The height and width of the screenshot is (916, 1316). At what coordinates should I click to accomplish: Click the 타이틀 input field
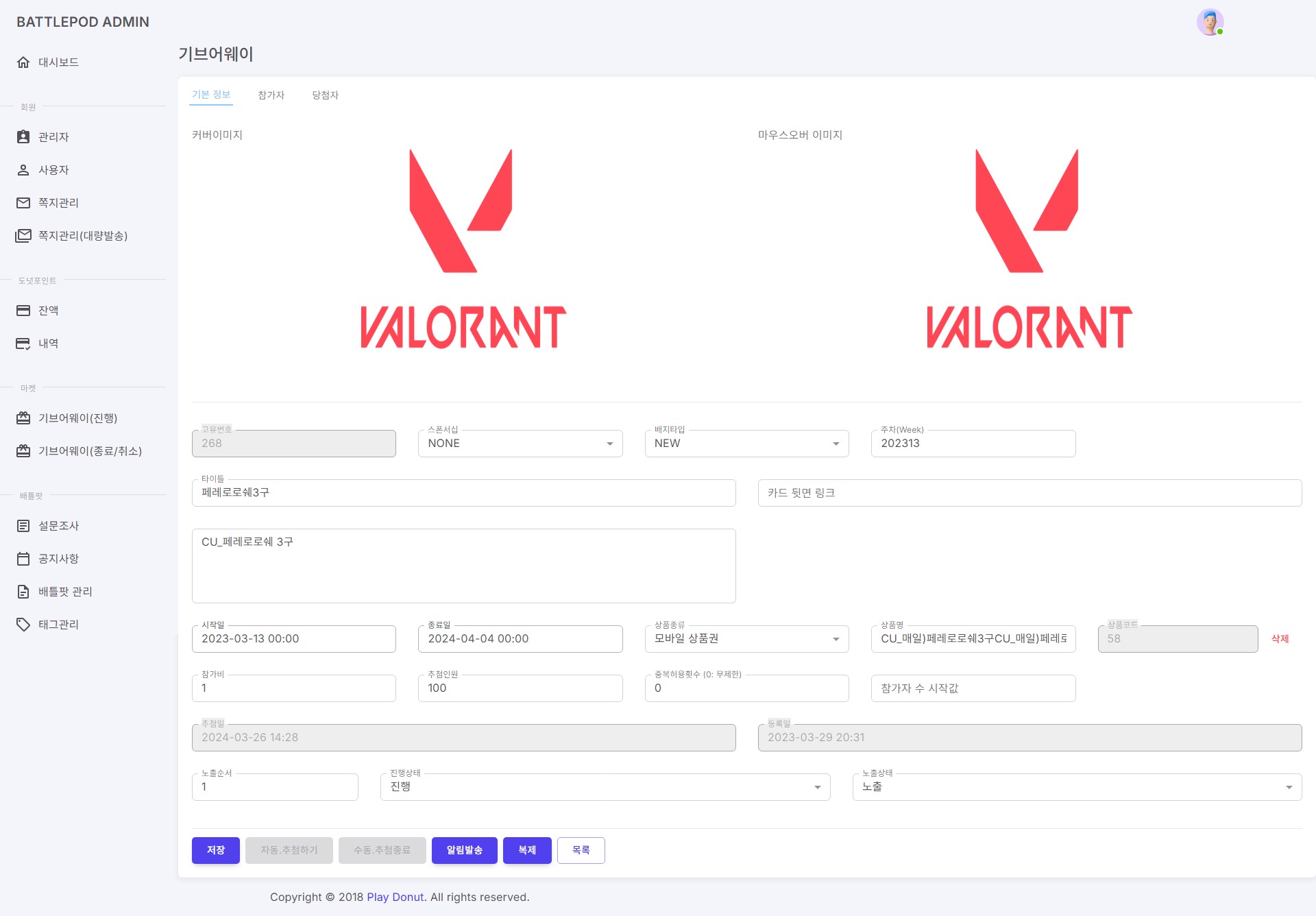tap(463, 493)
